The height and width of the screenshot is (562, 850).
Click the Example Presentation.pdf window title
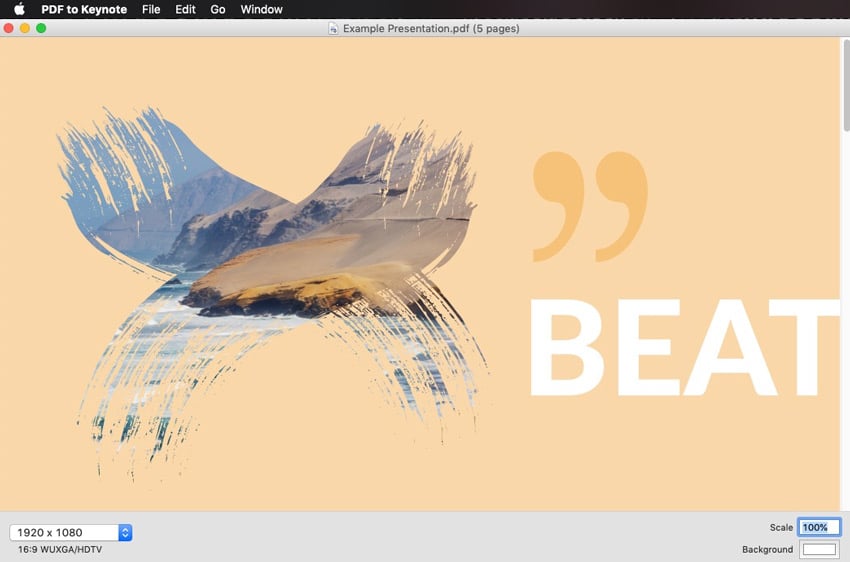point(430,29)
